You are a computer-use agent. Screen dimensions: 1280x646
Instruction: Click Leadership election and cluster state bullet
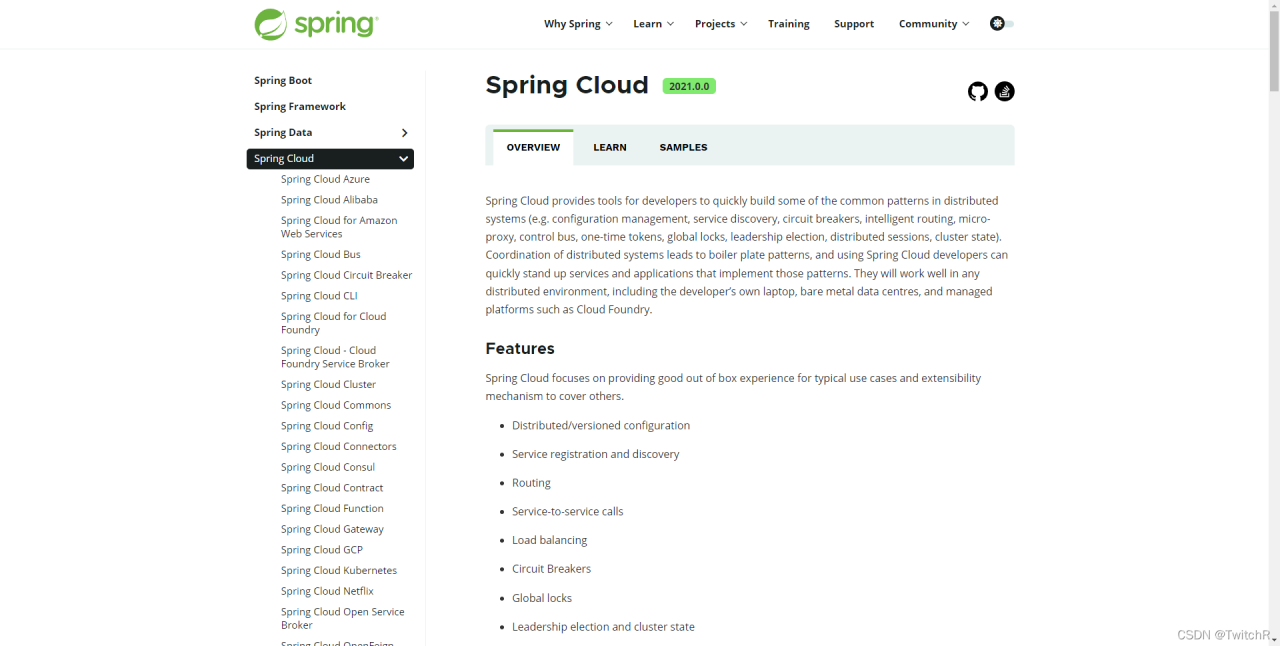click(x=603, y=627)
